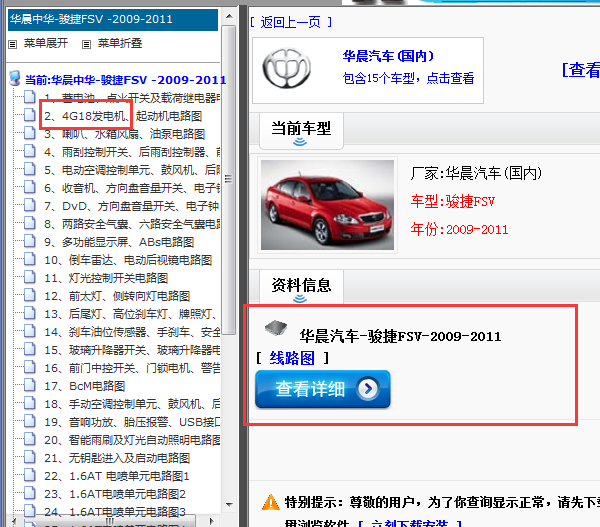Click the blue 查看详细 button
600x527 pixels.
[x=323, y=389]
